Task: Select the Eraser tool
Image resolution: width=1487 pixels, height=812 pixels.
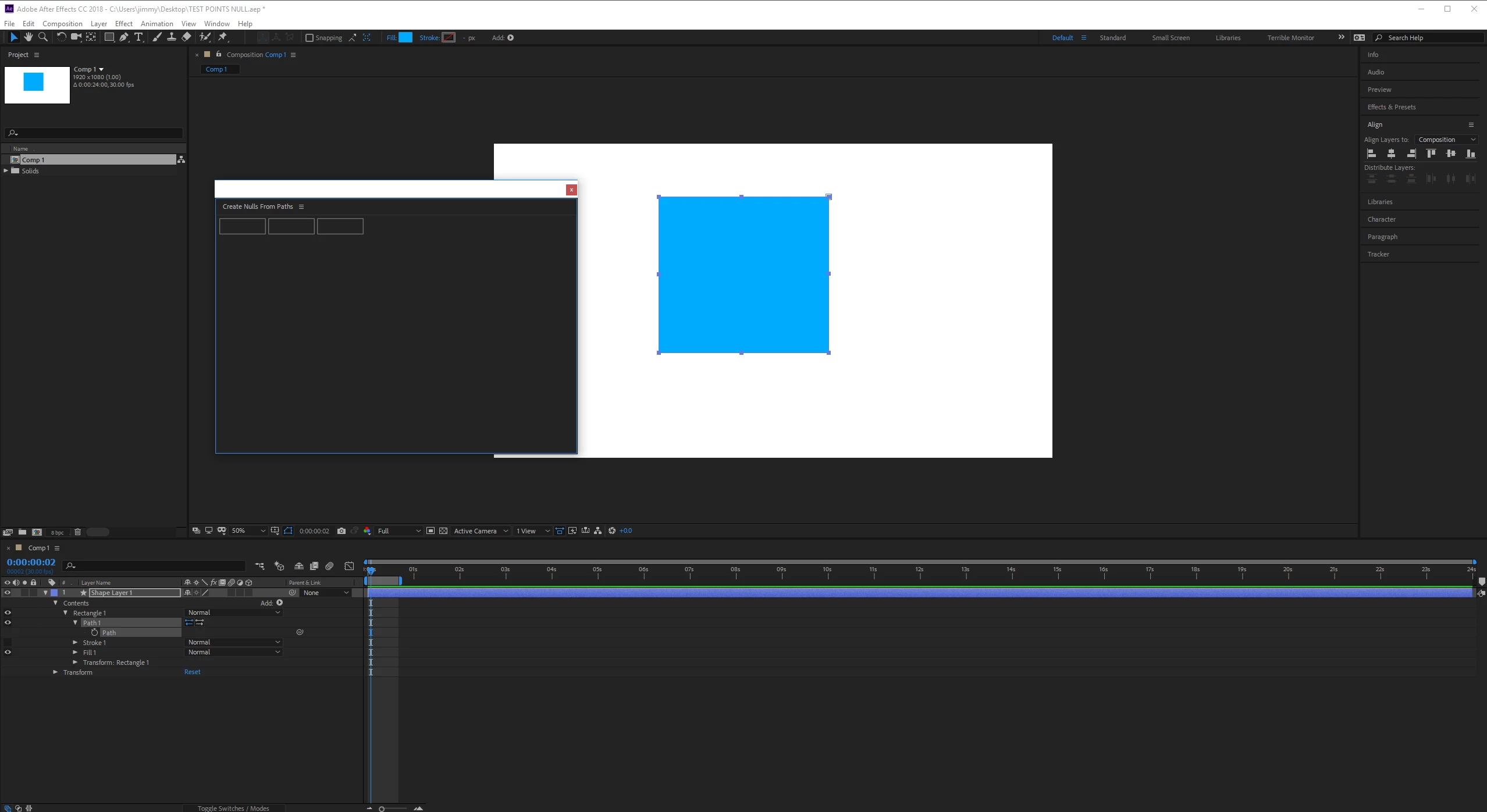Action: 186,37
